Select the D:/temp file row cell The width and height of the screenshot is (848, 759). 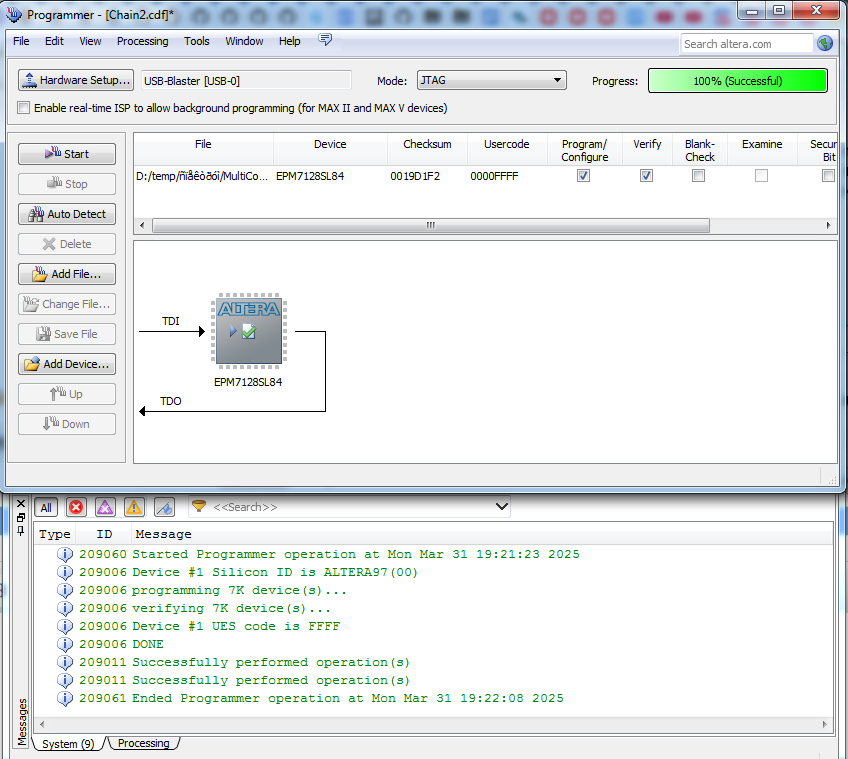coord(202,176)
